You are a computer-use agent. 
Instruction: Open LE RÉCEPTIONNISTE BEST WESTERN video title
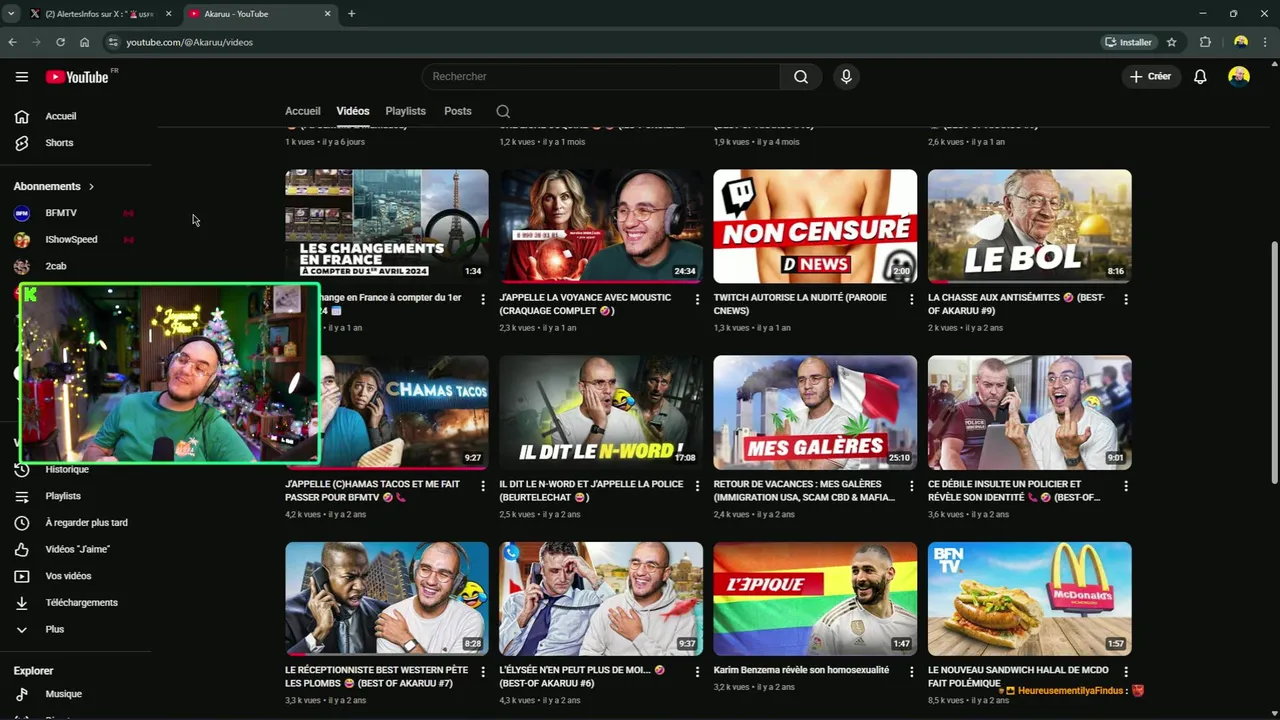(x=376, y=676)
